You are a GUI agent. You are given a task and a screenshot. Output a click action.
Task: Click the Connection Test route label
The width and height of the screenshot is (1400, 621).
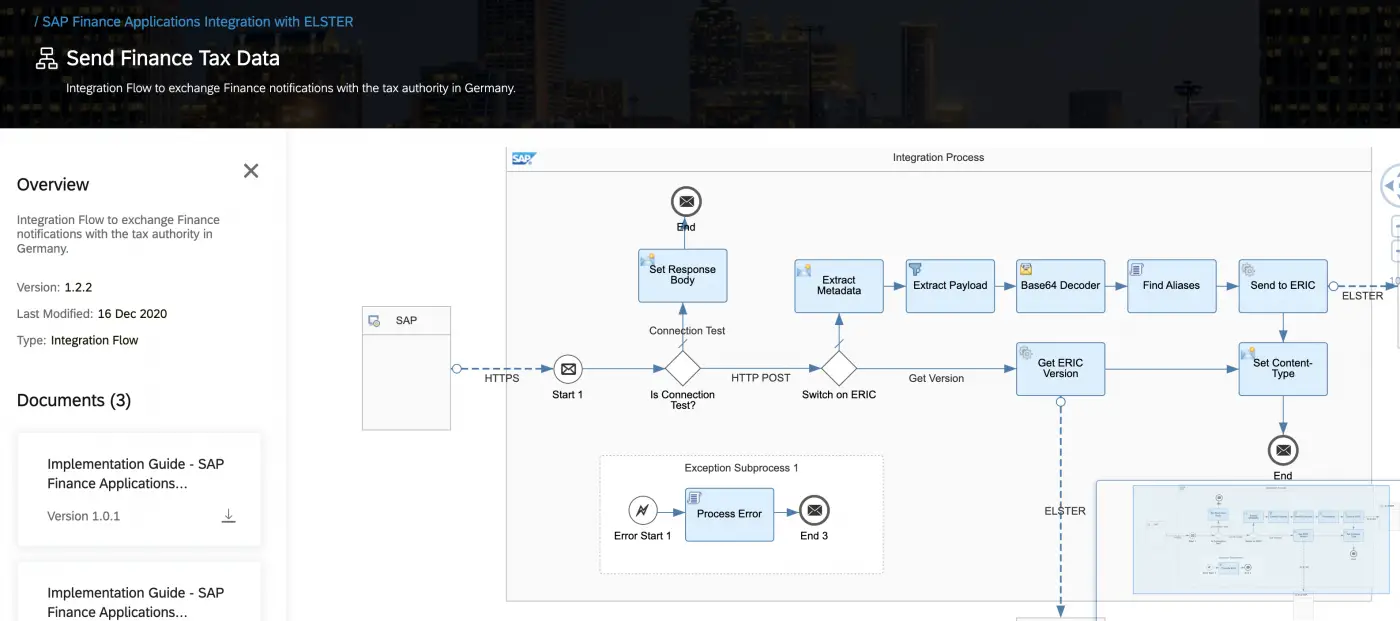point(687,331)
